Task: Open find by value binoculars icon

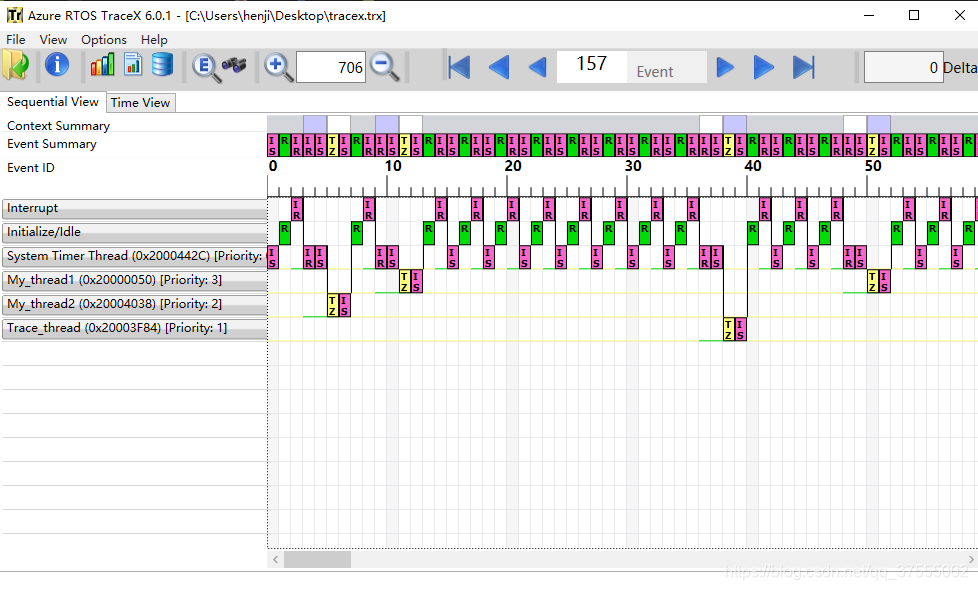Action: (x=234, y=65)
